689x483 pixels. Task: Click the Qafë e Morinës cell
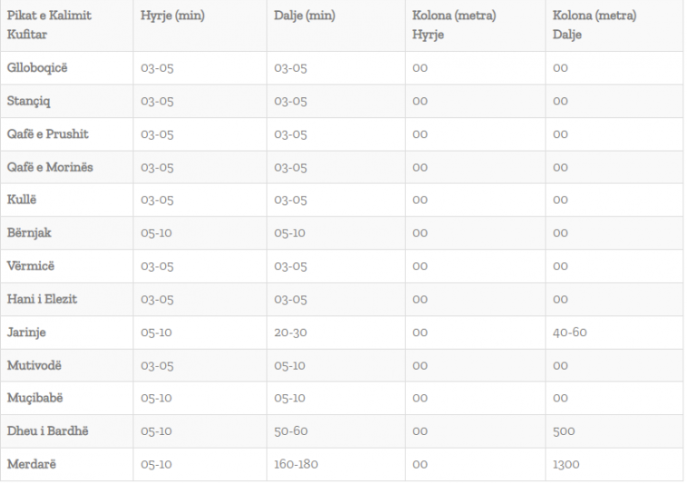(x=50, y=167)
